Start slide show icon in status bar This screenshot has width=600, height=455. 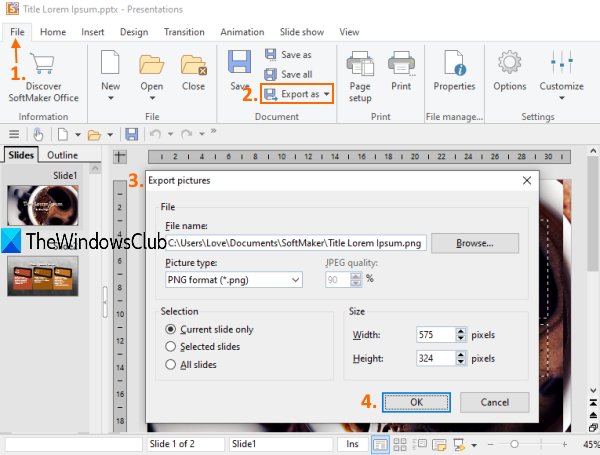tap(459, 445)
